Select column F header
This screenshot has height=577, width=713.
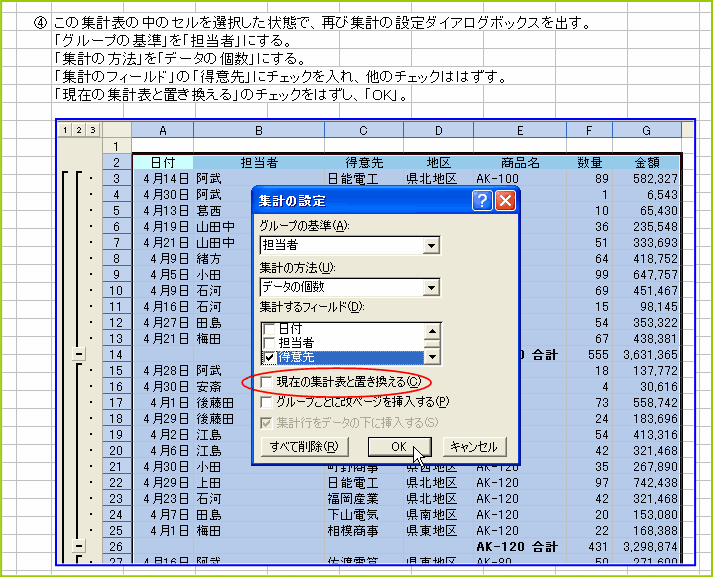click(589, 130)
